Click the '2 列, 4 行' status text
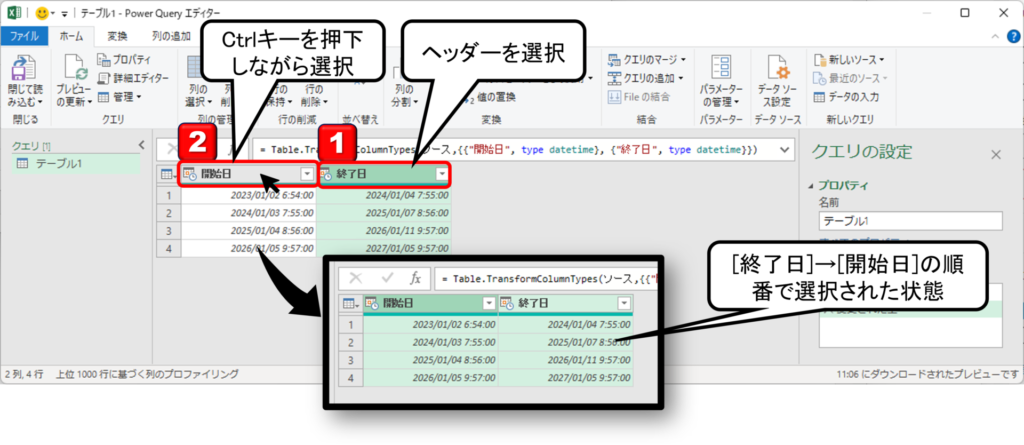1024x445 pixels. [x=25, y=374]
